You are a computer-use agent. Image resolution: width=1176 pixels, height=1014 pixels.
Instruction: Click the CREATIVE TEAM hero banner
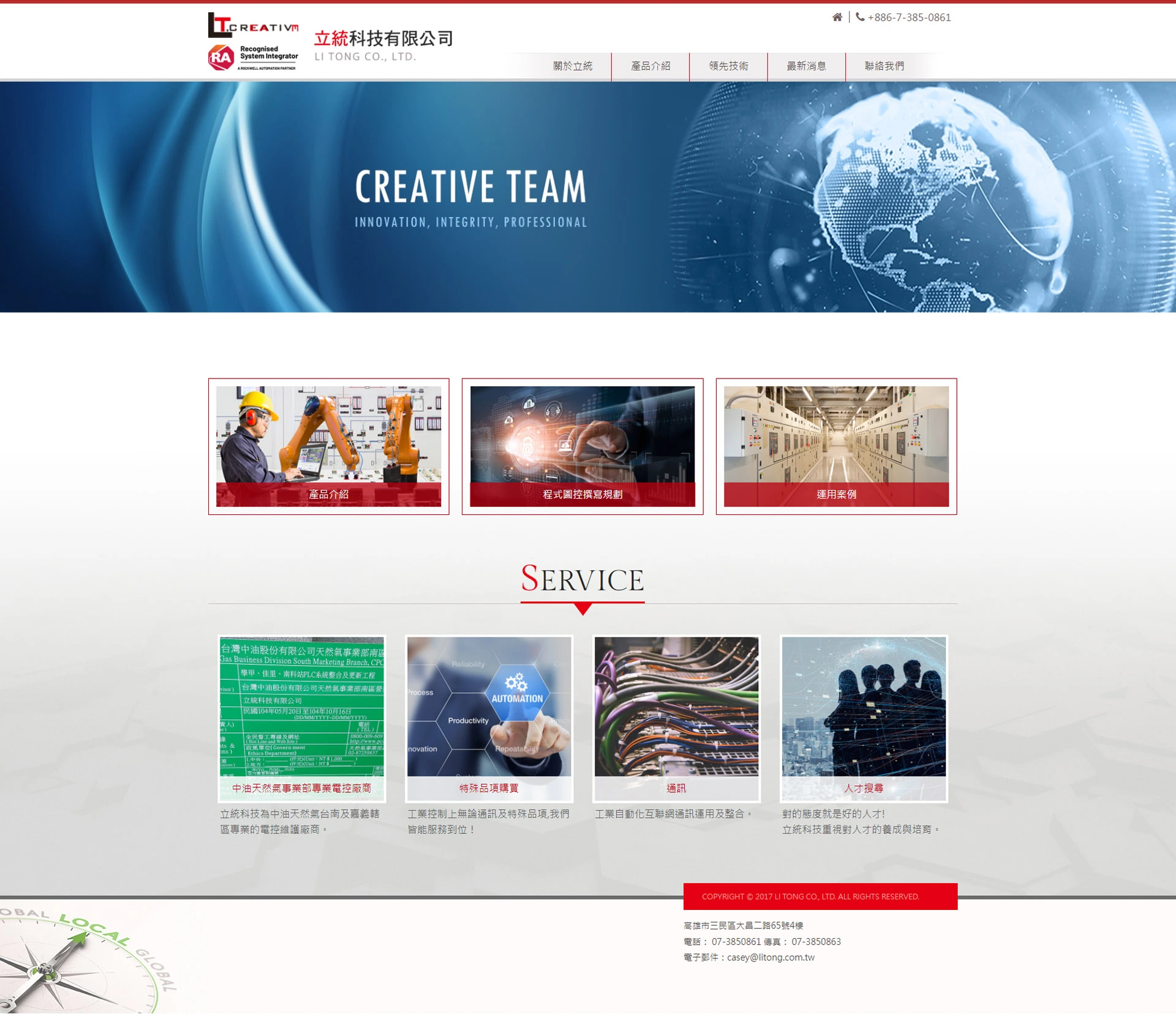tap(588, 197)
